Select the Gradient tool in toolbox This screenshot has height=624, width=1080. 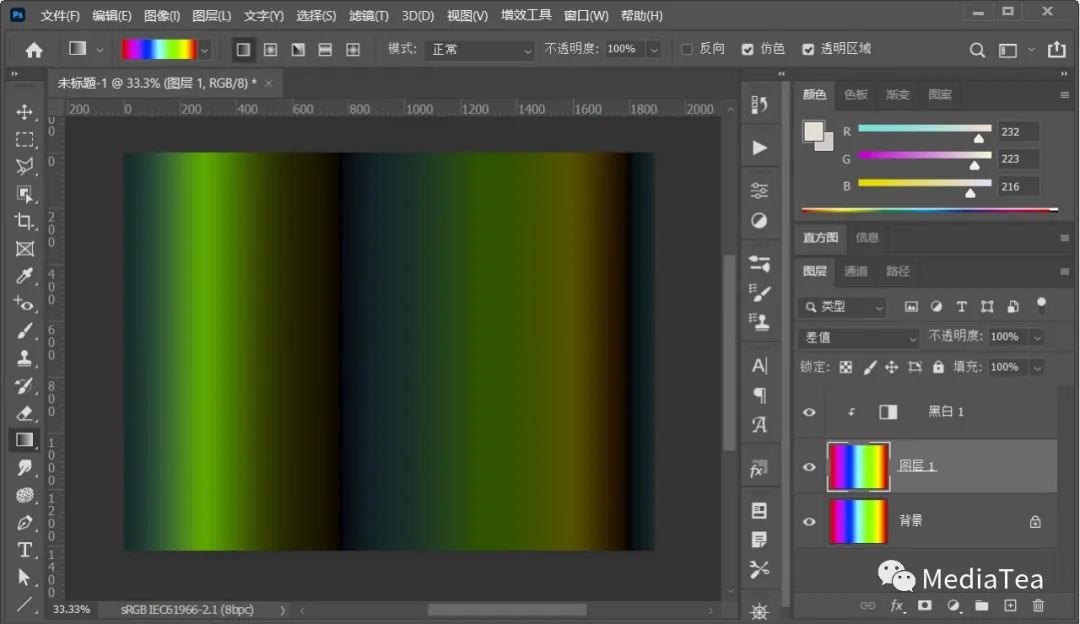click(25, 440)
